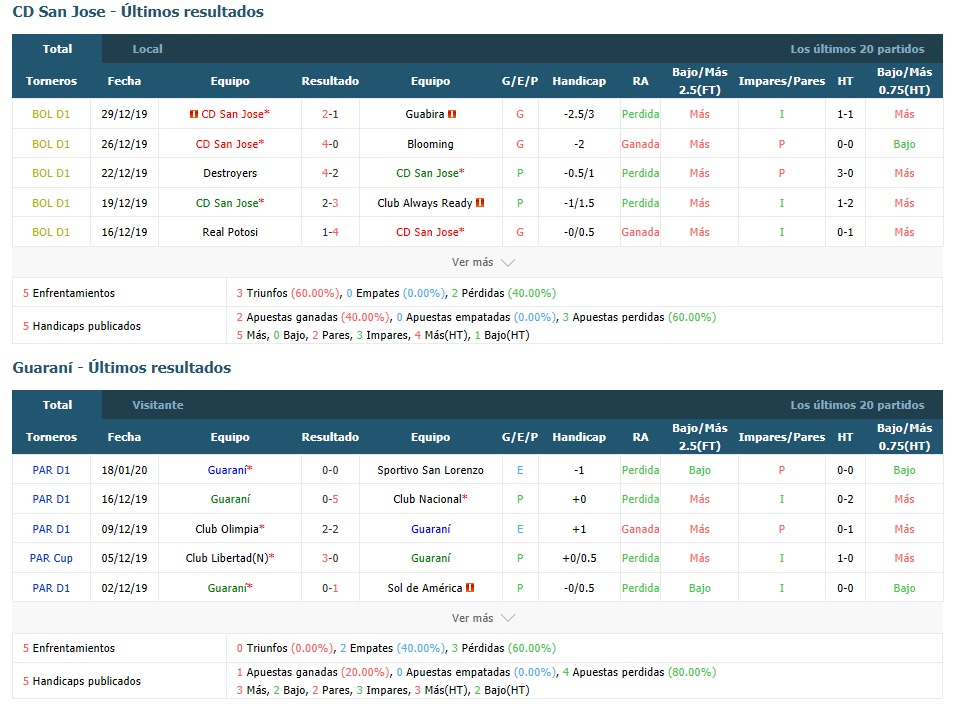The height and width of the screenshot is (712, 970).
Task: Expand Ver más under Guaraní results
Action: (x=483, y=618)
